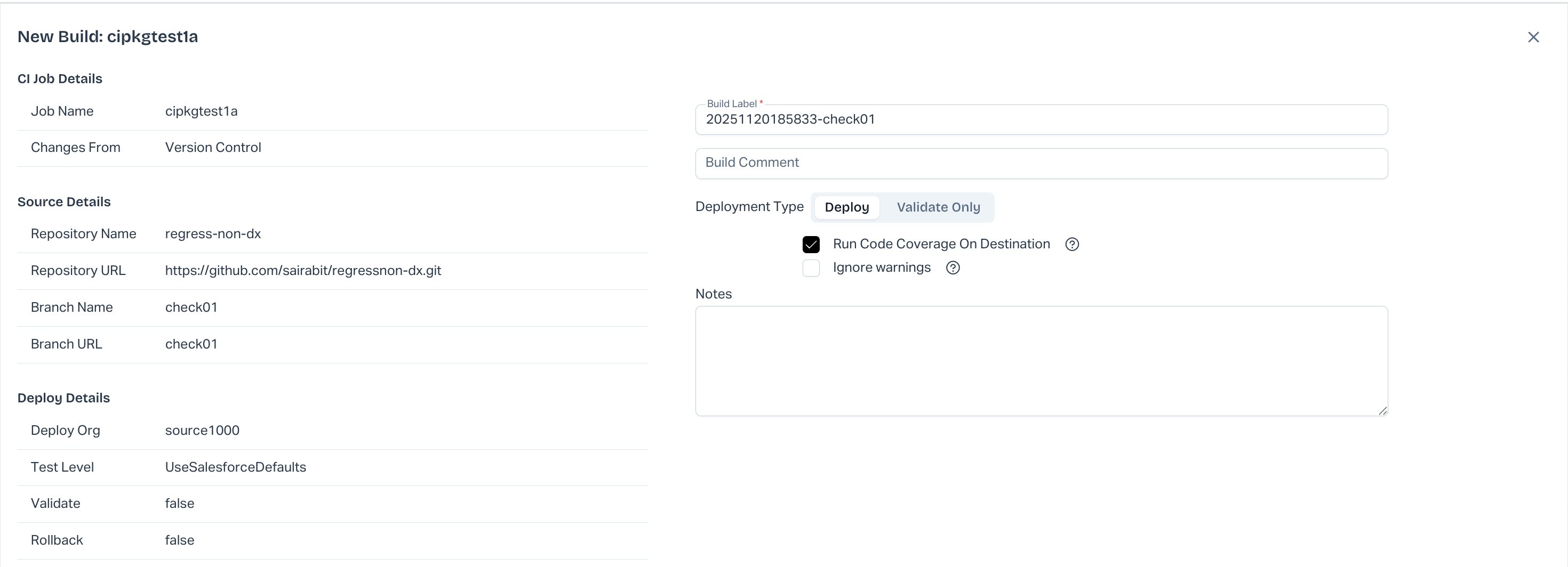This screenshot has width=1568, height=567.
Task: Click the Test Level value UseSalesforceDefaults
Action: [235, 467]
